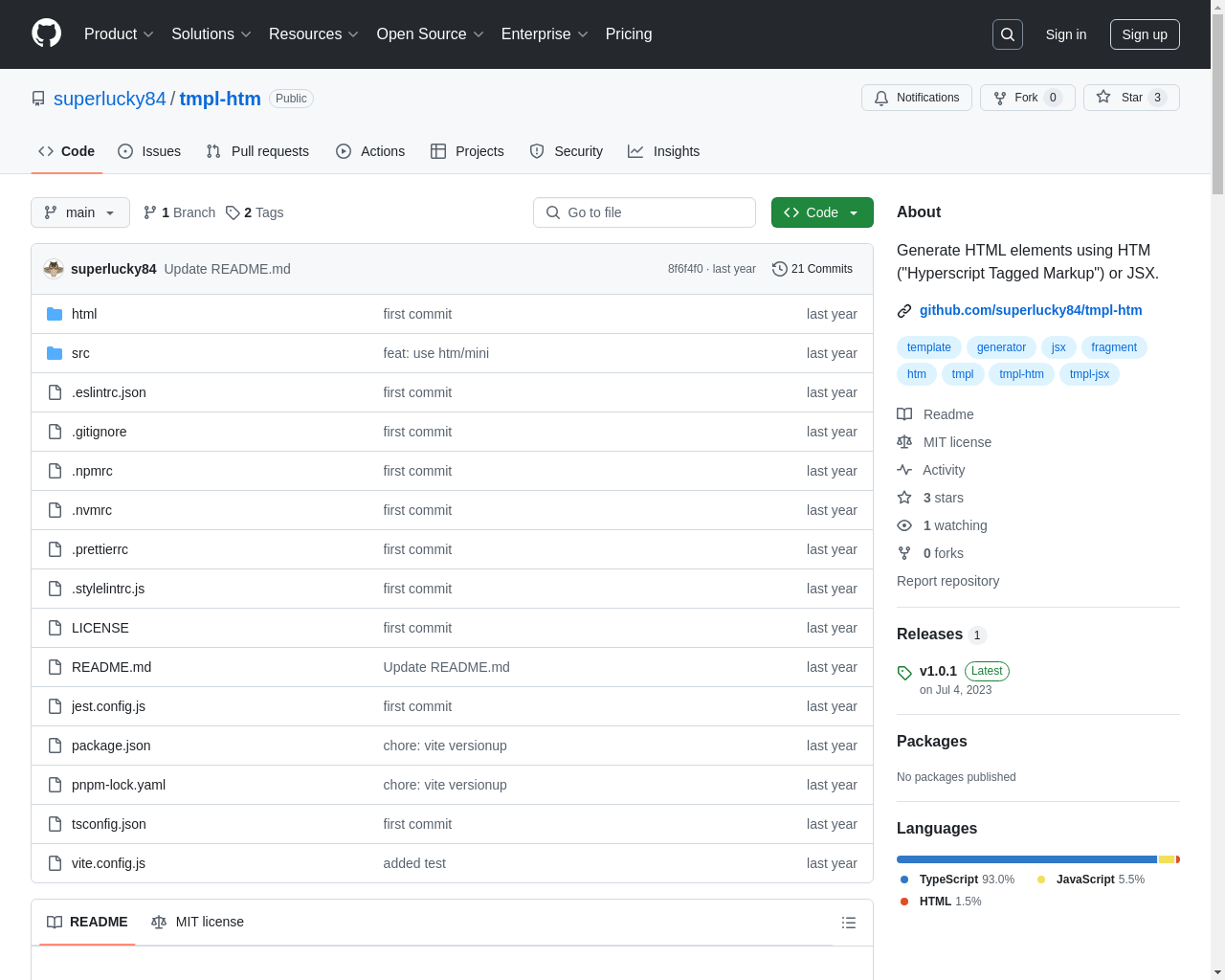Image resolution: width=1225 pixels, height=980 pixels.
Task: Click the Readme book icon in About
Action: point(904,414)
